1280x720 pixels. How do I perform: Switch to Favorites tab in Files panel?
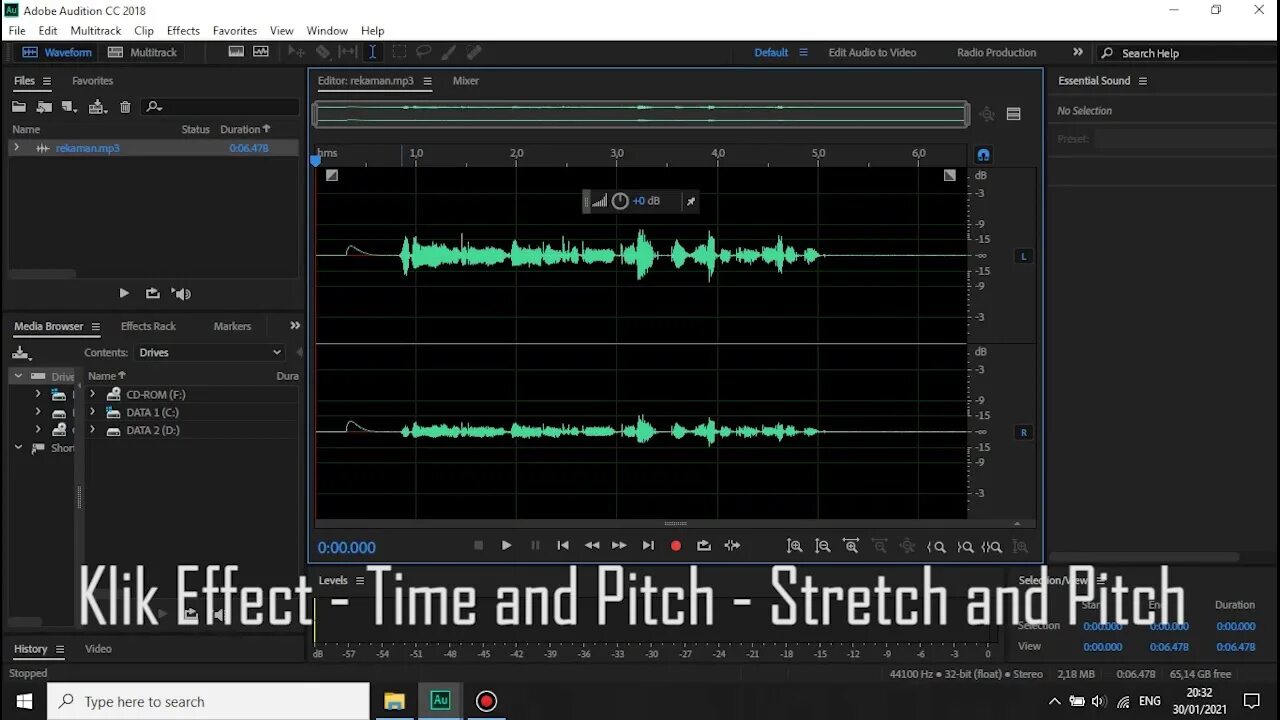tap(92, 81)
